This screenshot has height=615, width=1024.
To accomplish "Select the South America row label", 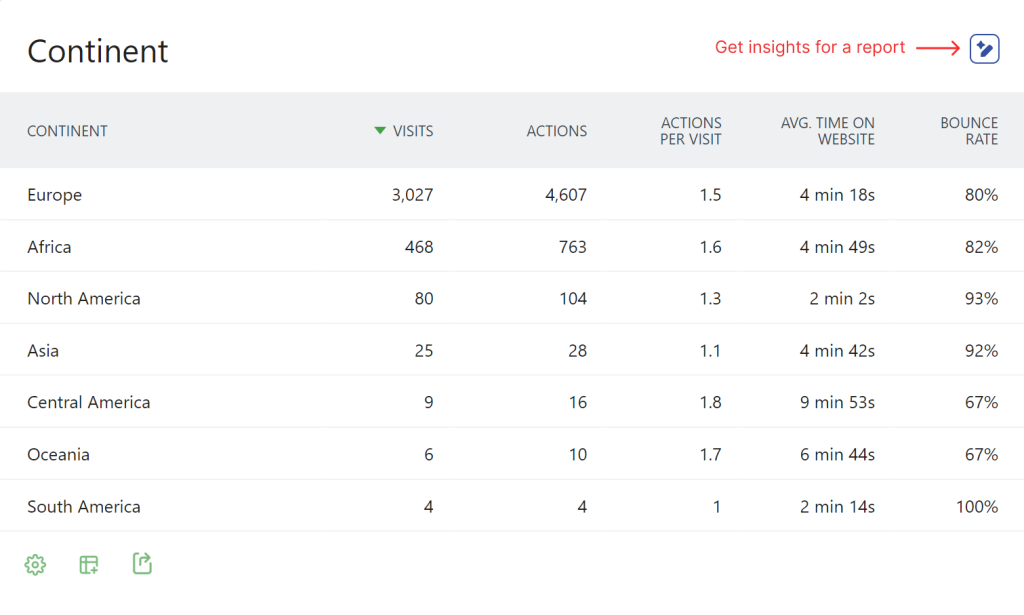I will pyautogui.click(x=84, y=507).
